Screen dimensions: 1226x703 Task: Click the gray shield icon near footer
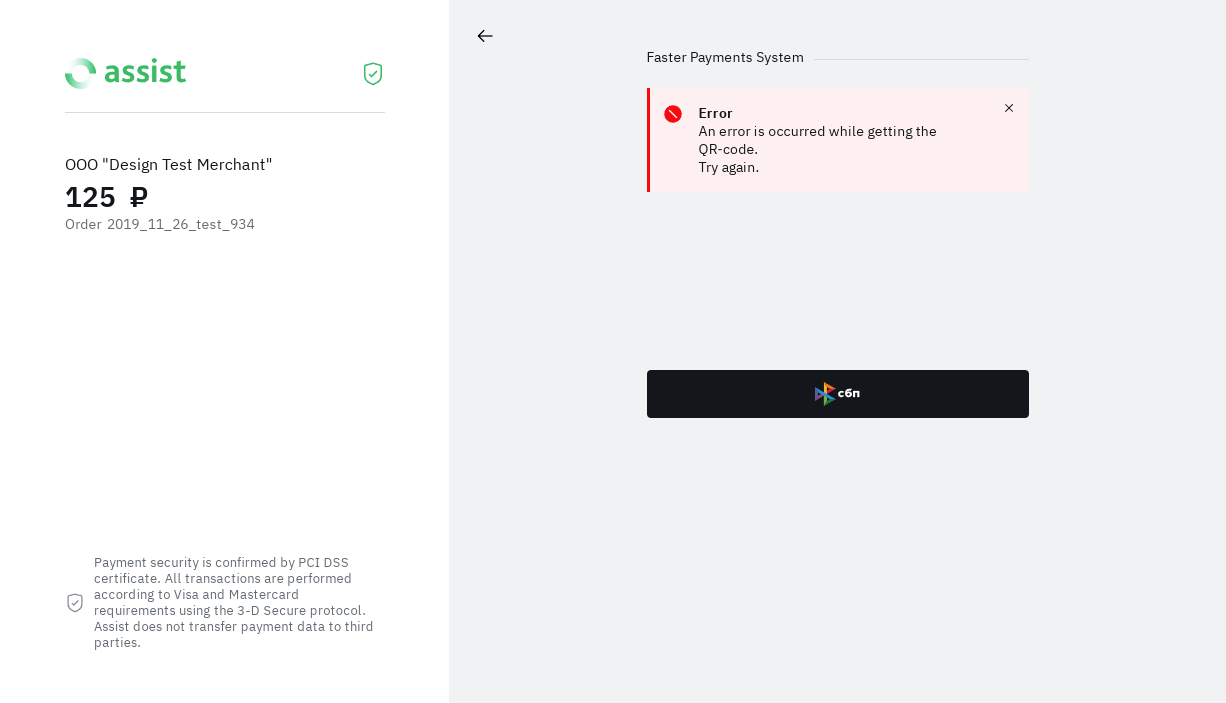[75, 603]
